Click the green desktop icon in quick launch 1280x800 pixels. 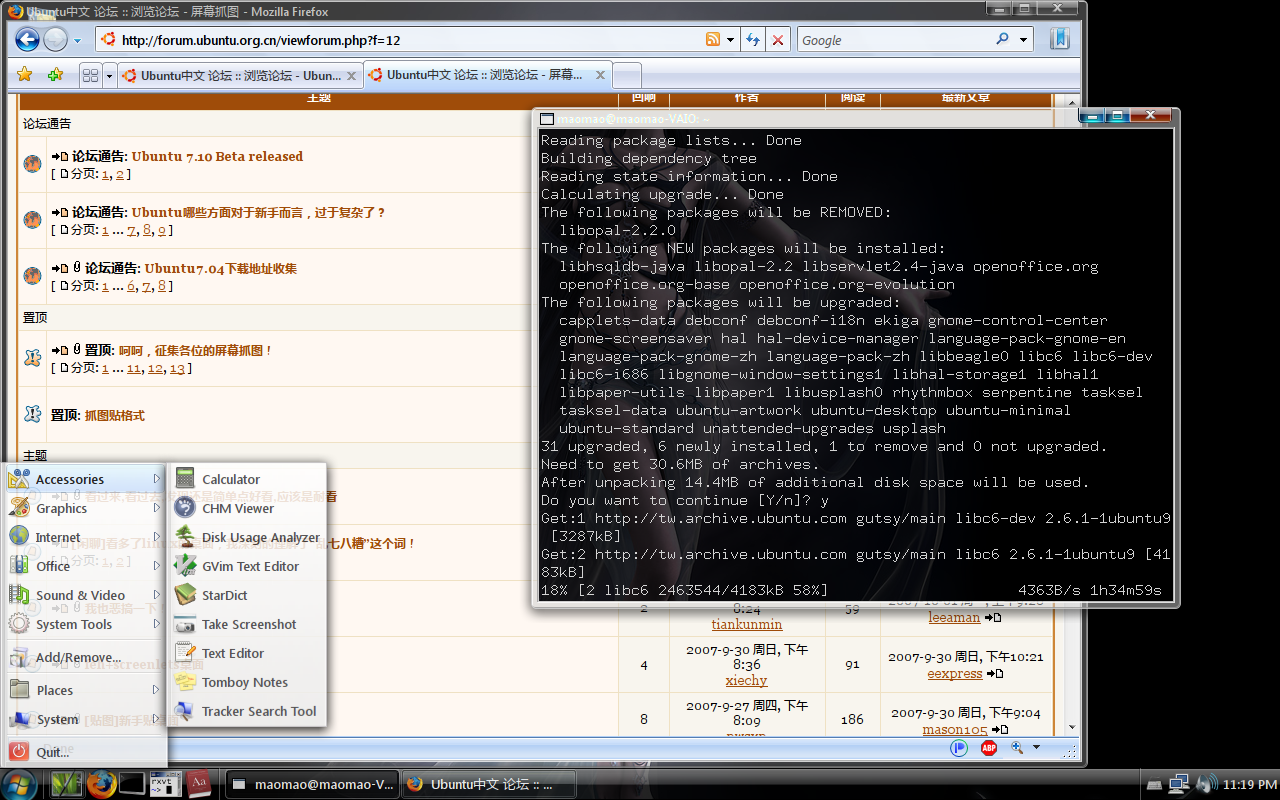pyautogui.click(x=66, y=784)
